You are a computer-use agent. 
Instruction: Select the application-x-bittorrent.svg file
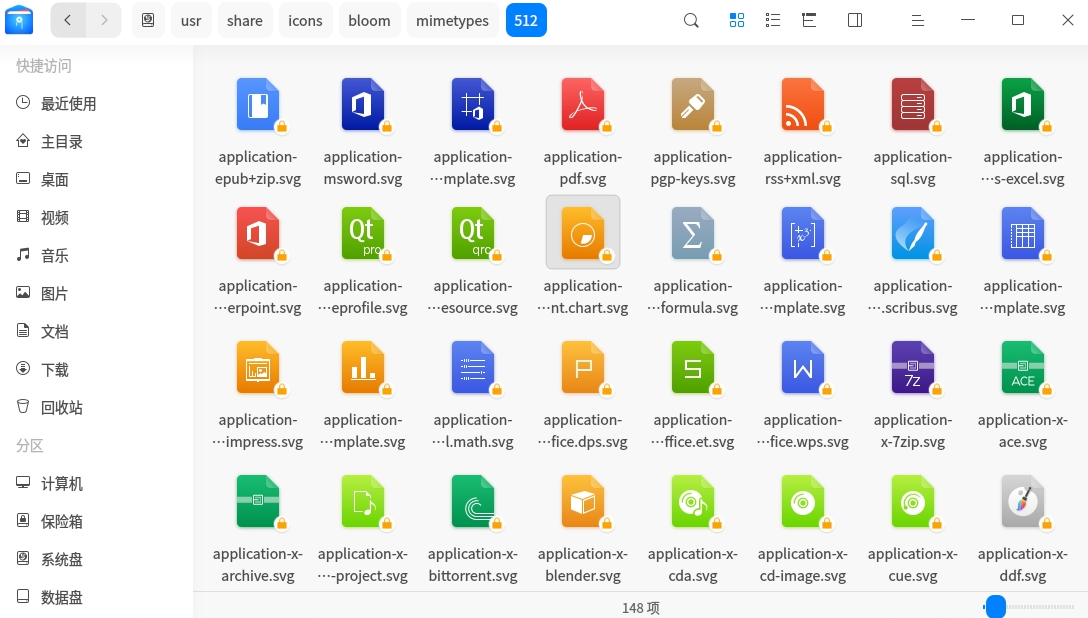[x=473, y=501]
